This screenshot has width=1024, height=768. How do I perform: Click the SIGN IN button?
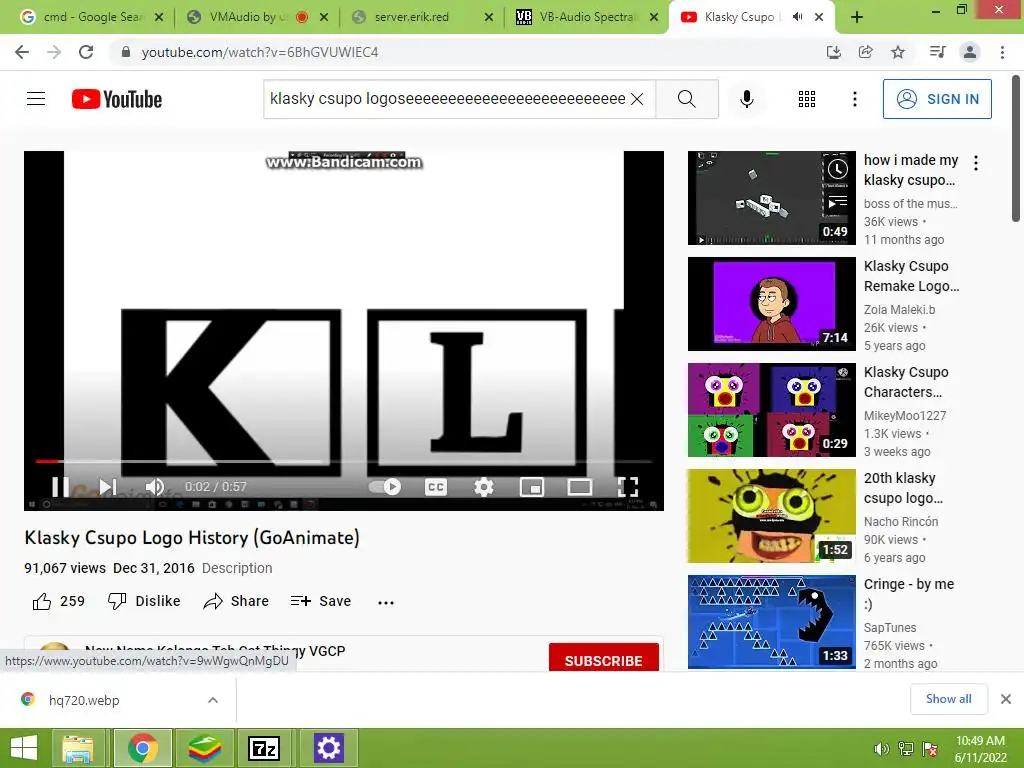coord(937,99)
